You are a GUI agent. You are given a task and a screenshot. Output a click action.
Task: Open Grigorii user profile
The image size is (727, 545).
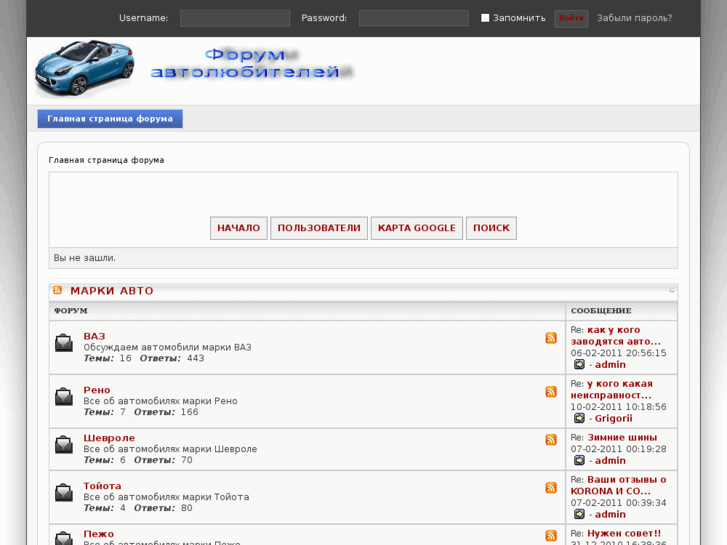click(613, 418)
